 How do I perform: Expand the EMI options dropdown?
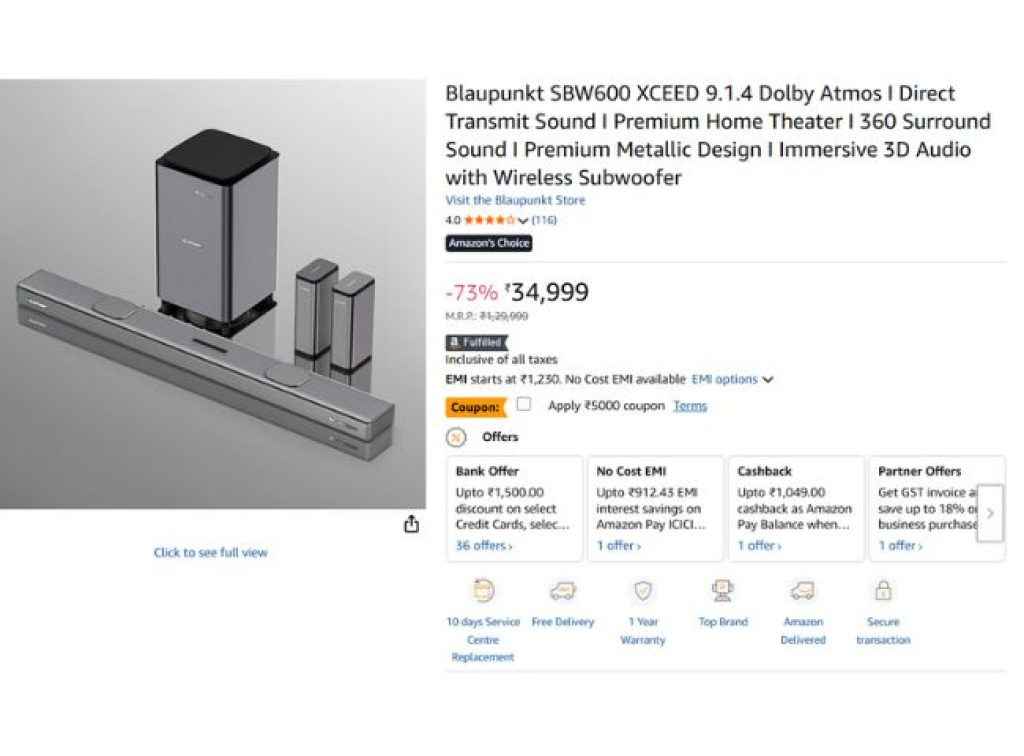coord(732,380)
